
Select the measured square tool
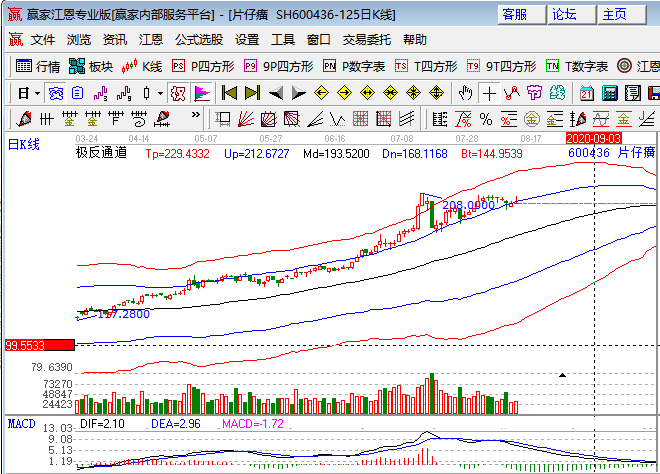click(223, 120)
